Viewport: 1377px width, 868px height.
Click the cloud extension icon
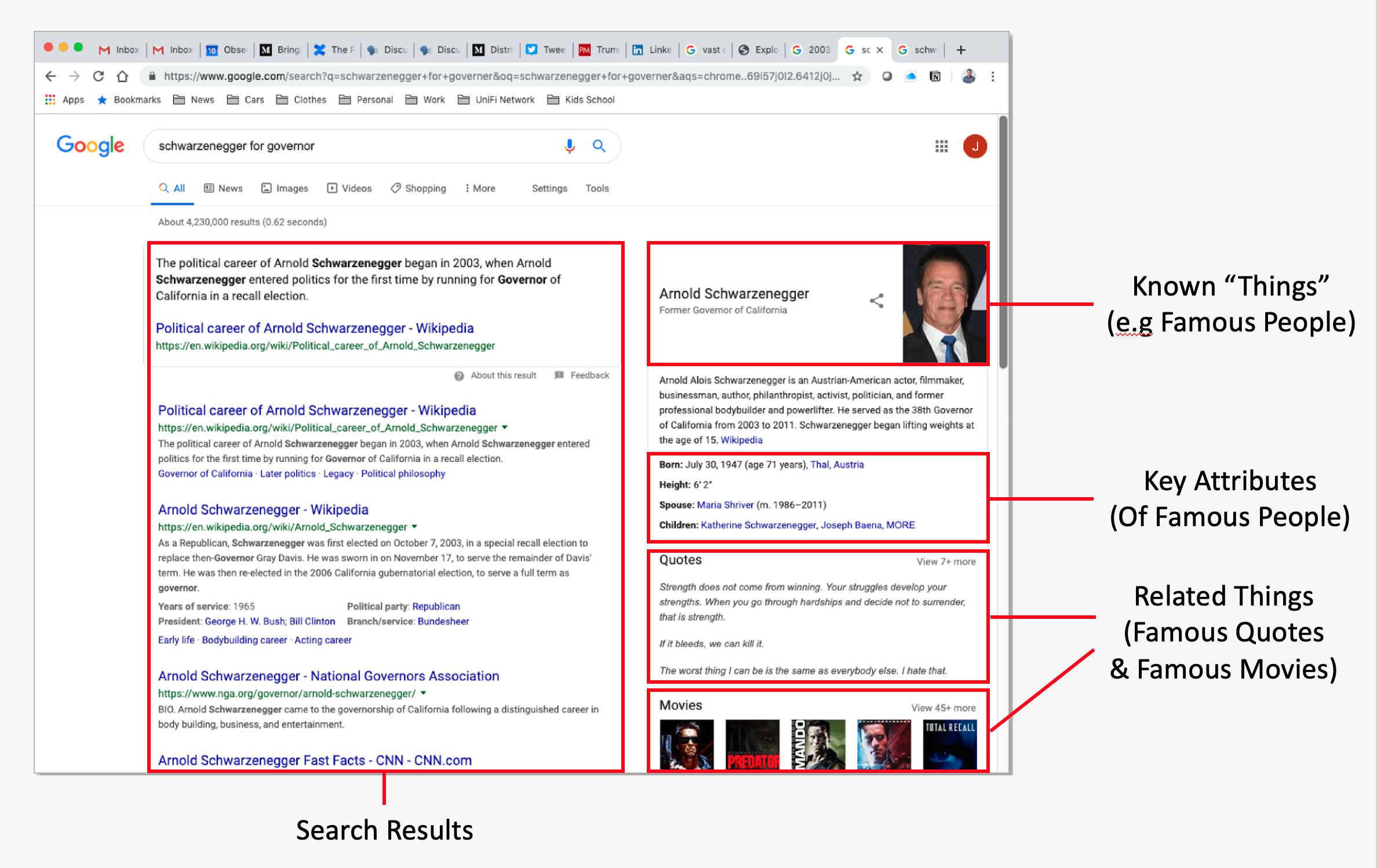coord(911,76)
